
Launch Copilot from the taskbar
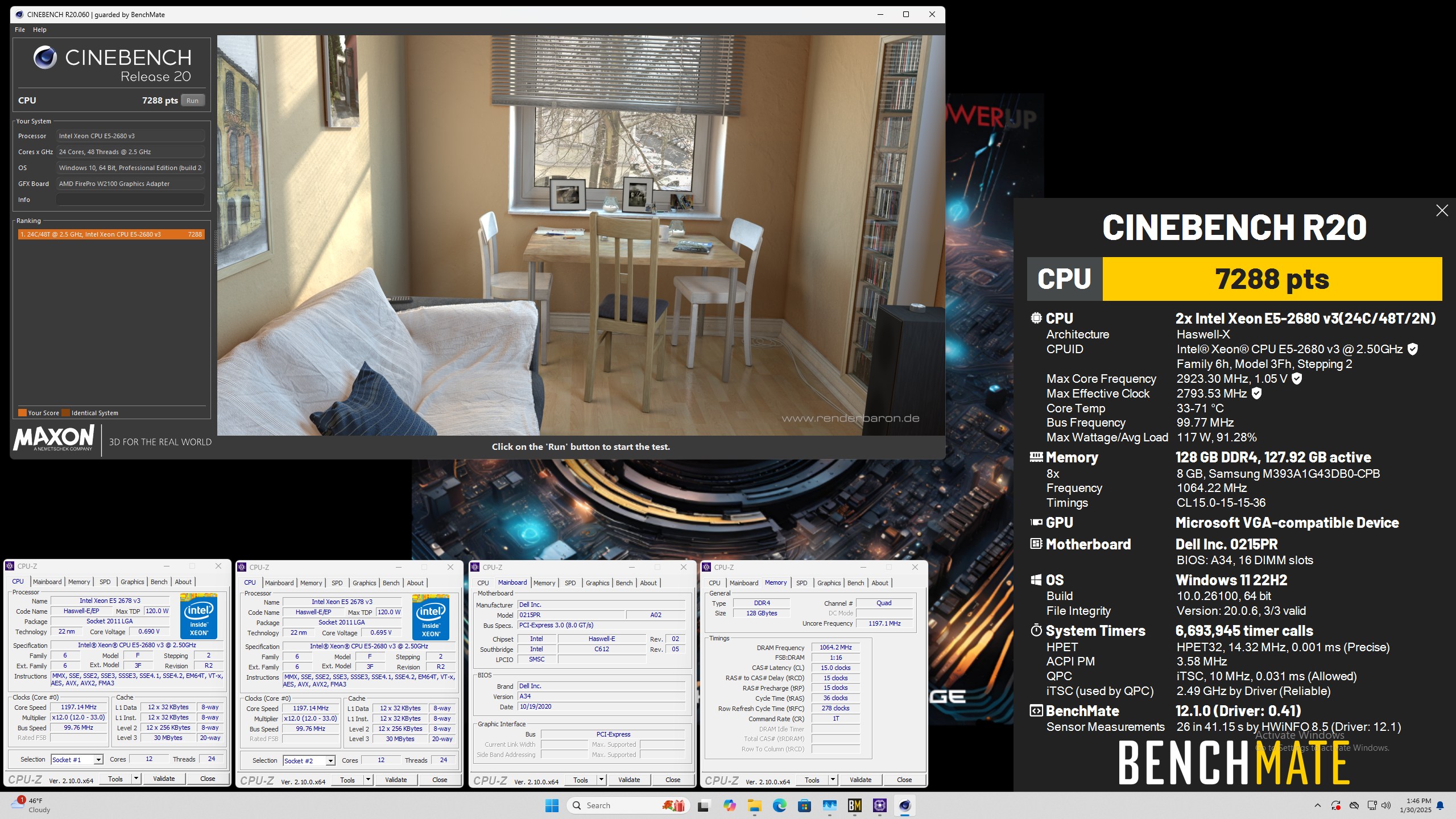[x=729, y=805]
